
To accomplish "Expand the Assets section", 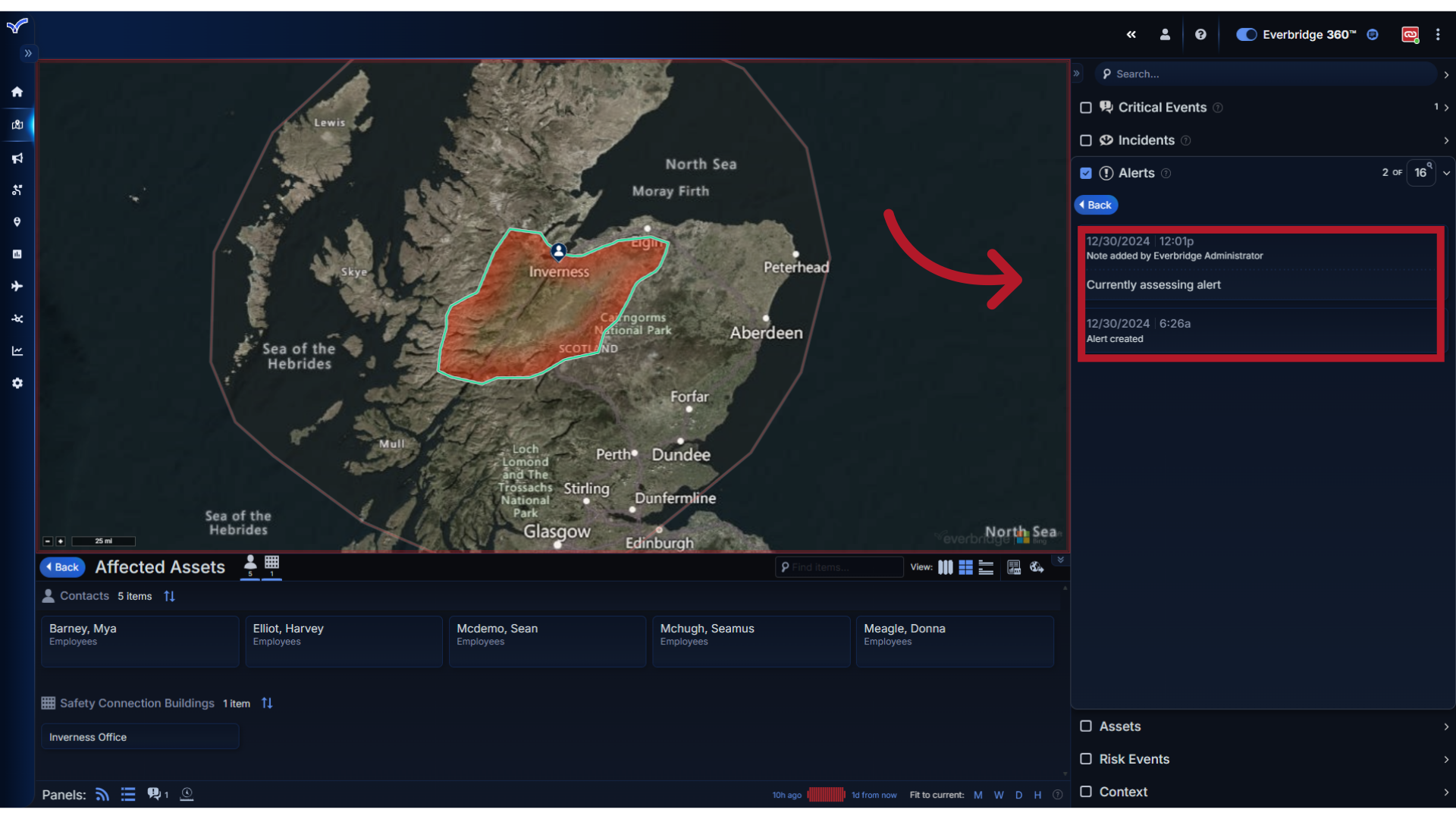I will (1445, 726).
